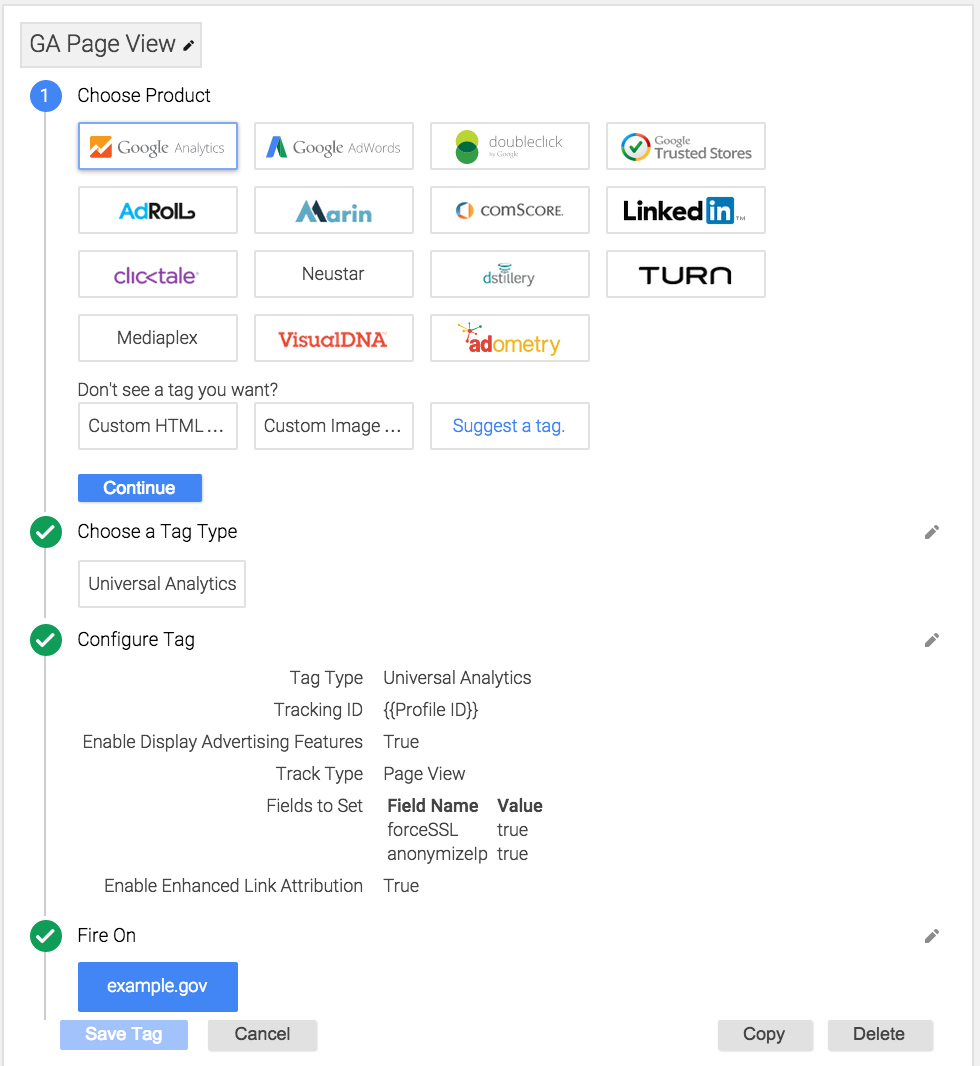Choose the DoubleClick product tile
Image resolution: width=980 pixels, height=1066 pixels.
point(510,146)
